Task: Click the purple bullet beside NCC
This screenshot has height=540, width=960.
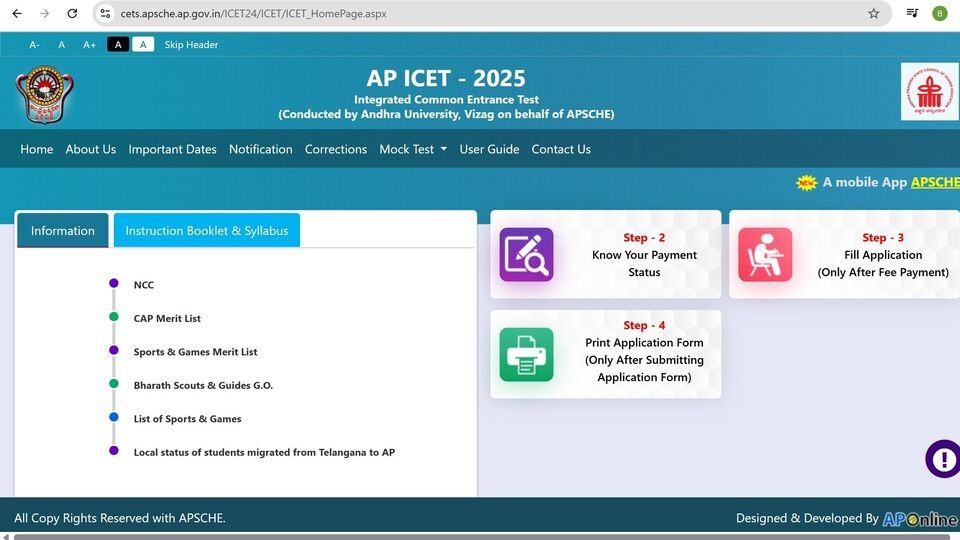Action: click(114, 283)
